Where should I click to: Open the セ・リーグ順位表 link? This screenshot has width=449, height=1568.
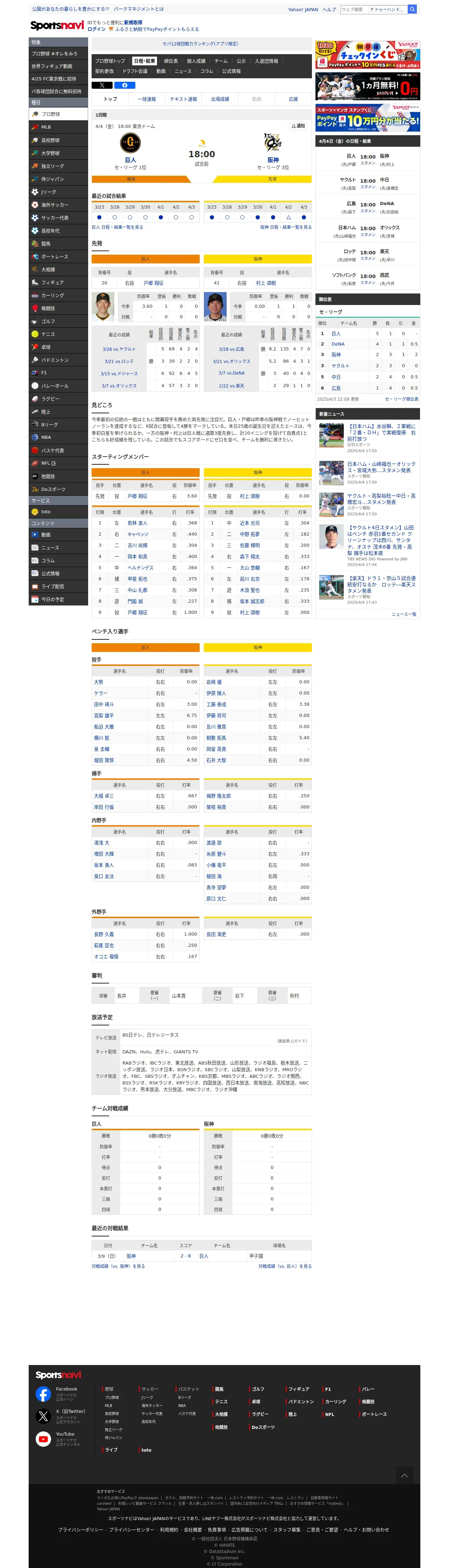401,399
